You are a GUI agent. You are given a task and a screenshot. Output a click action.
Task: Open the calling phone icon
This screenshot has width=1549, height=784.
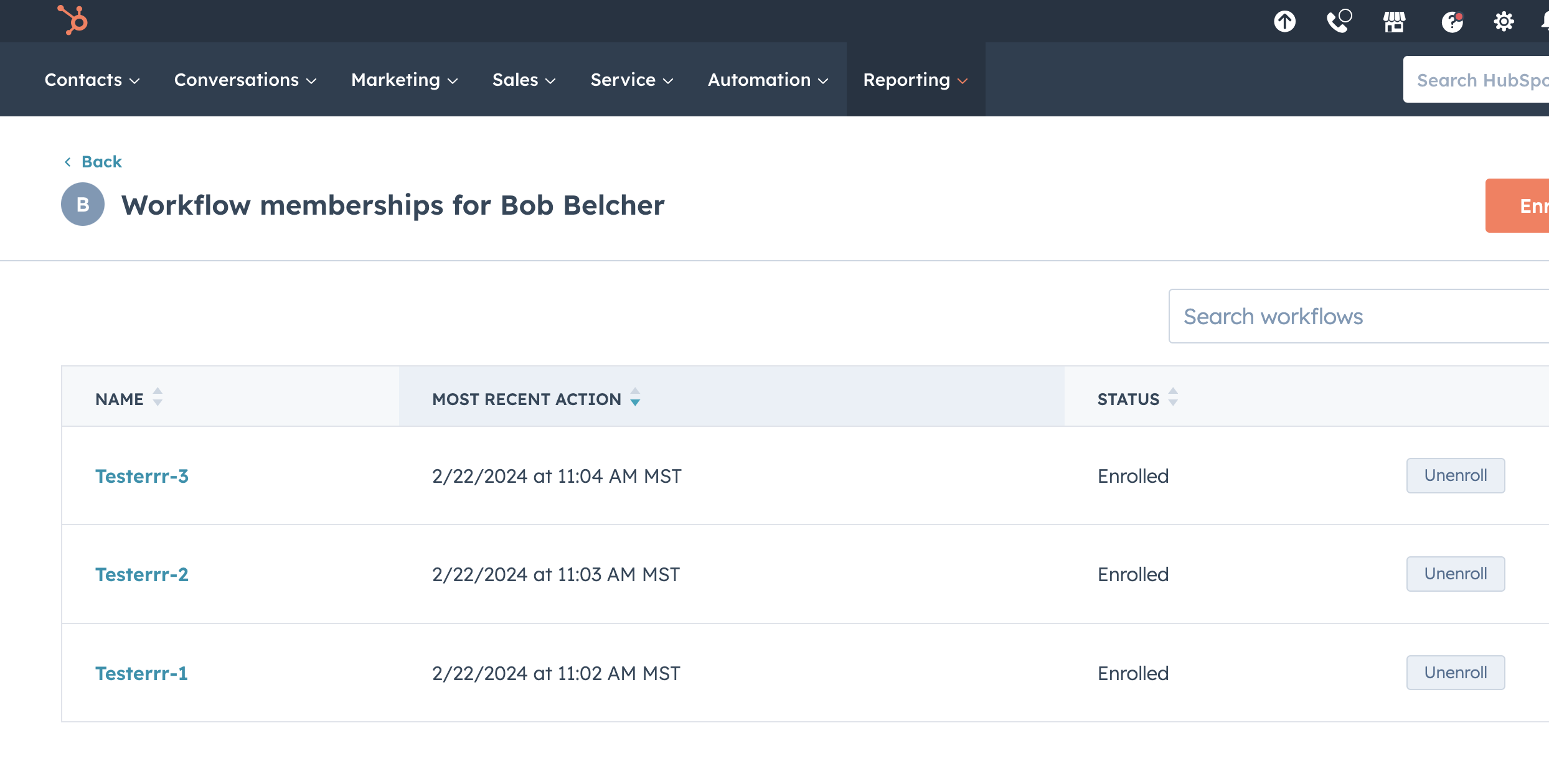coord(1337,22)
